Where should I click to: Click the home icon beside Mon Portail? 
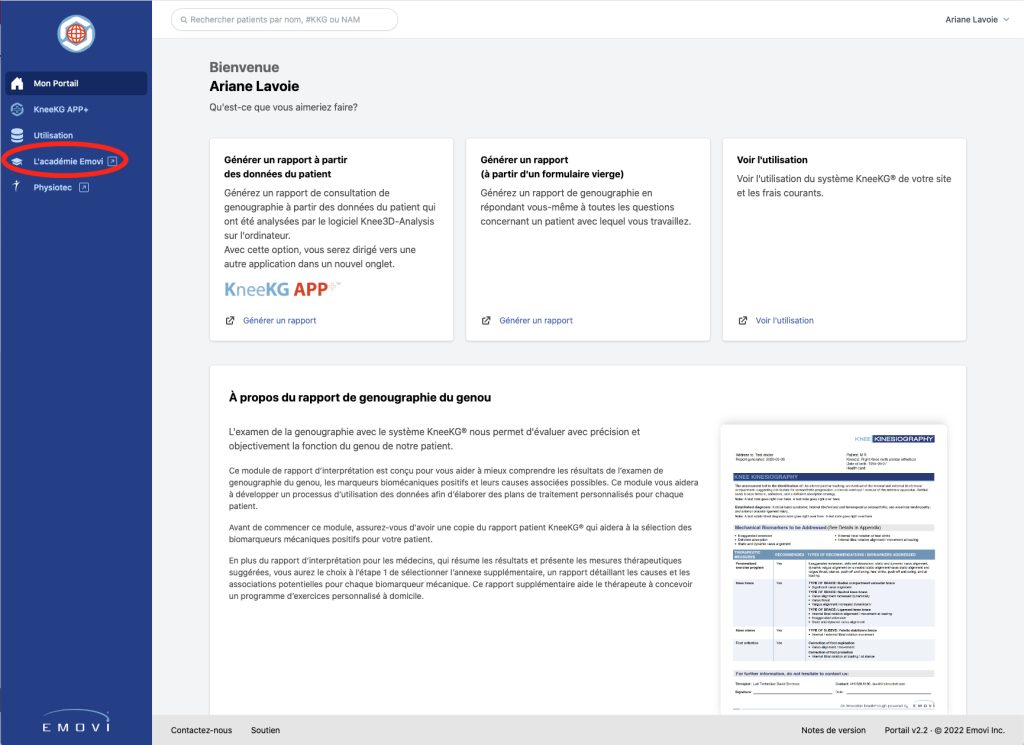18,83
